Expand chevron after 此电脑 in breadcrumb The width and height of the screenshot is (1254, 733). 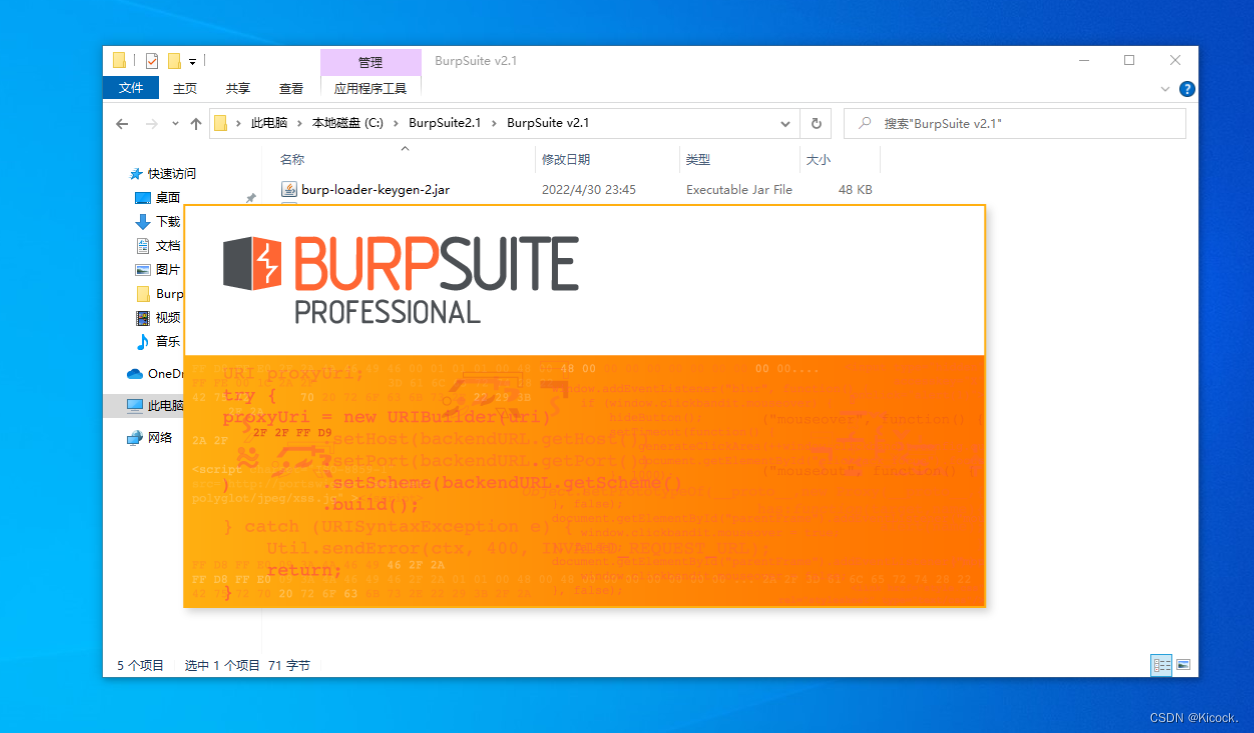(300, 123)
